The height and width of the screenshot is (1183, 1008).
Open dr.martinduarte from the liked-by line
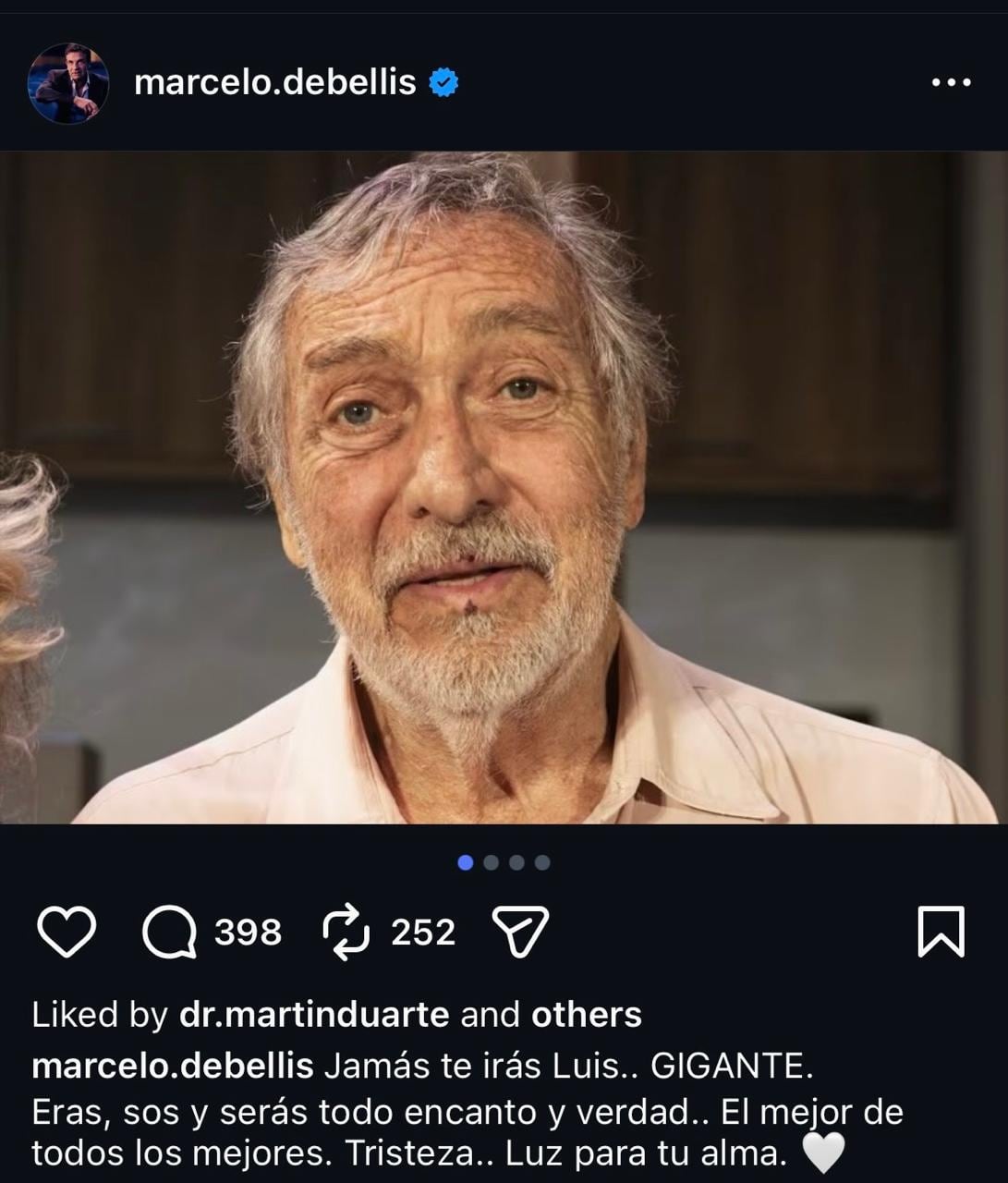click(x=312, y=1015)
